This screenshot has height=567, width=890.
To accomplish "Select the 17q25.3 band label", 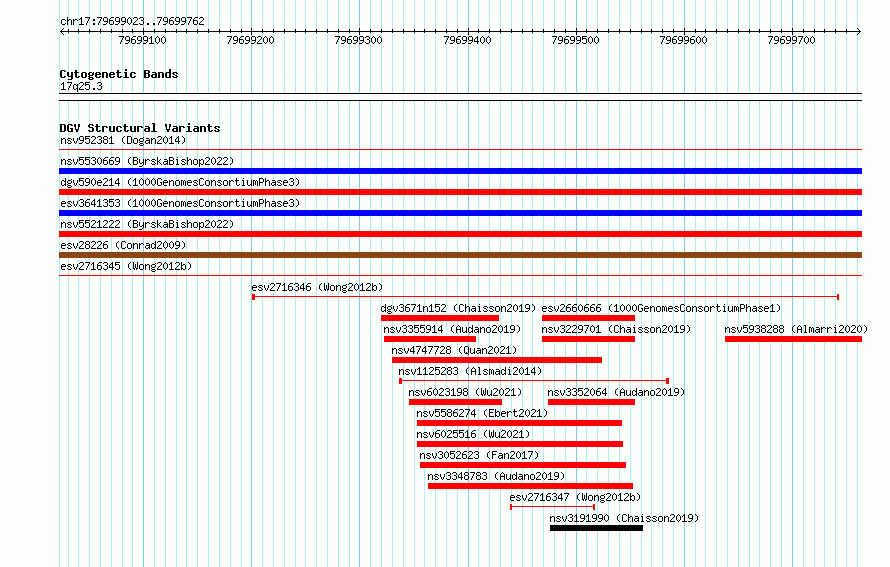I will [81, 86].
